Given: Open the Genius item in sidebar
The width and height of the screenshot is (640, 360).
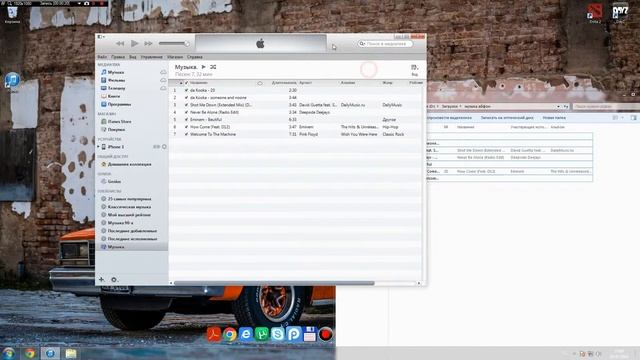Looking at the screenshot, I should [x=114, y=181].
